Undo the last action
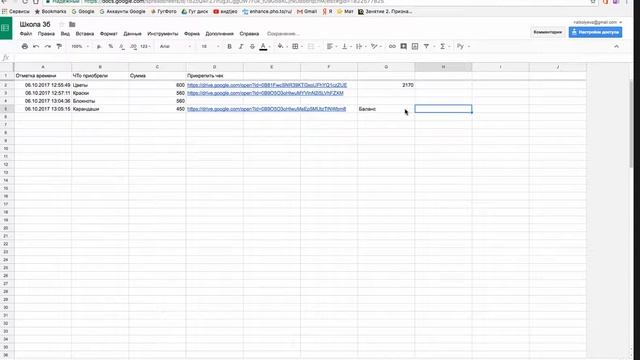 click(x=36, y=47)
